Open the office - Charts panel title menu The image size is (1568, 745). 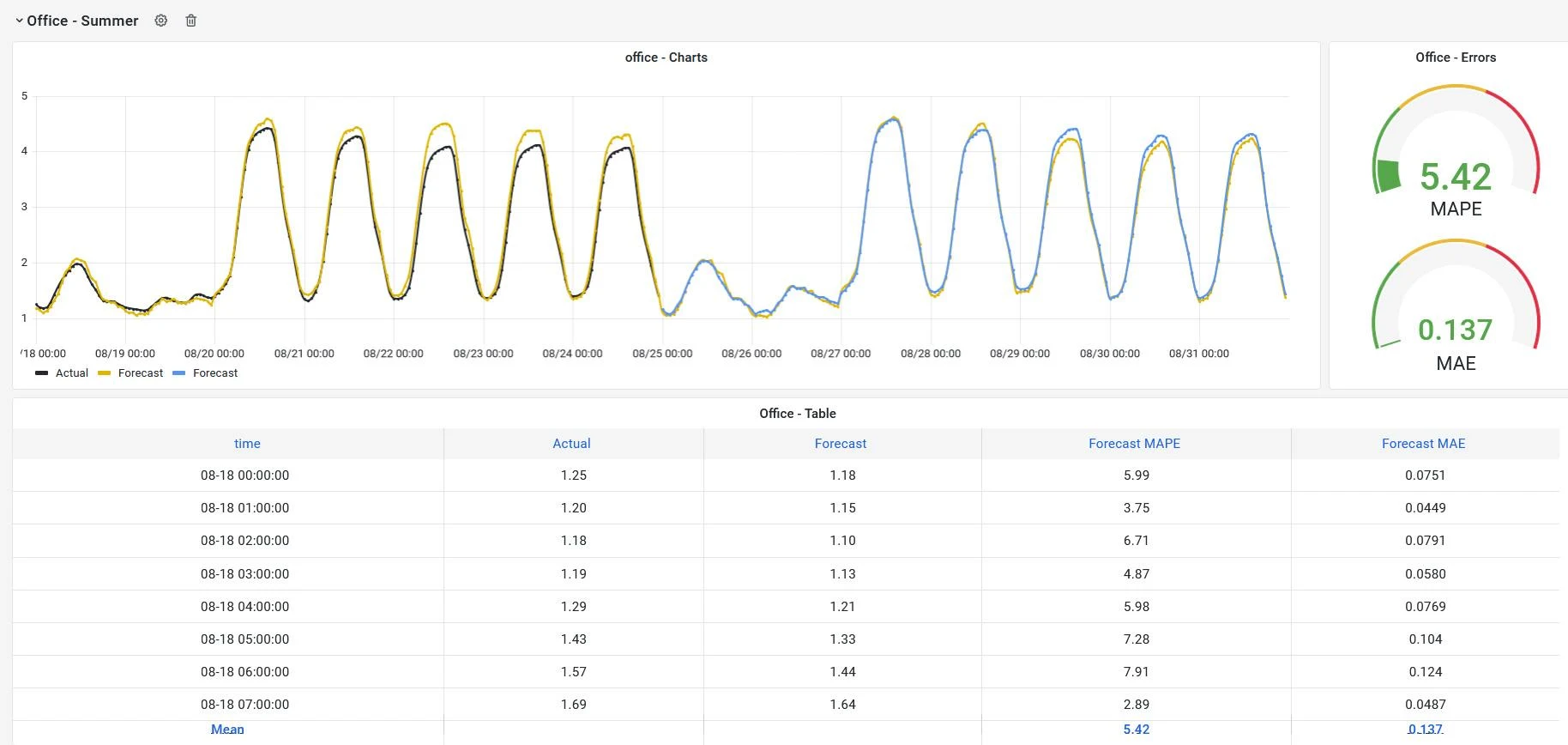[x=666, y=58]
